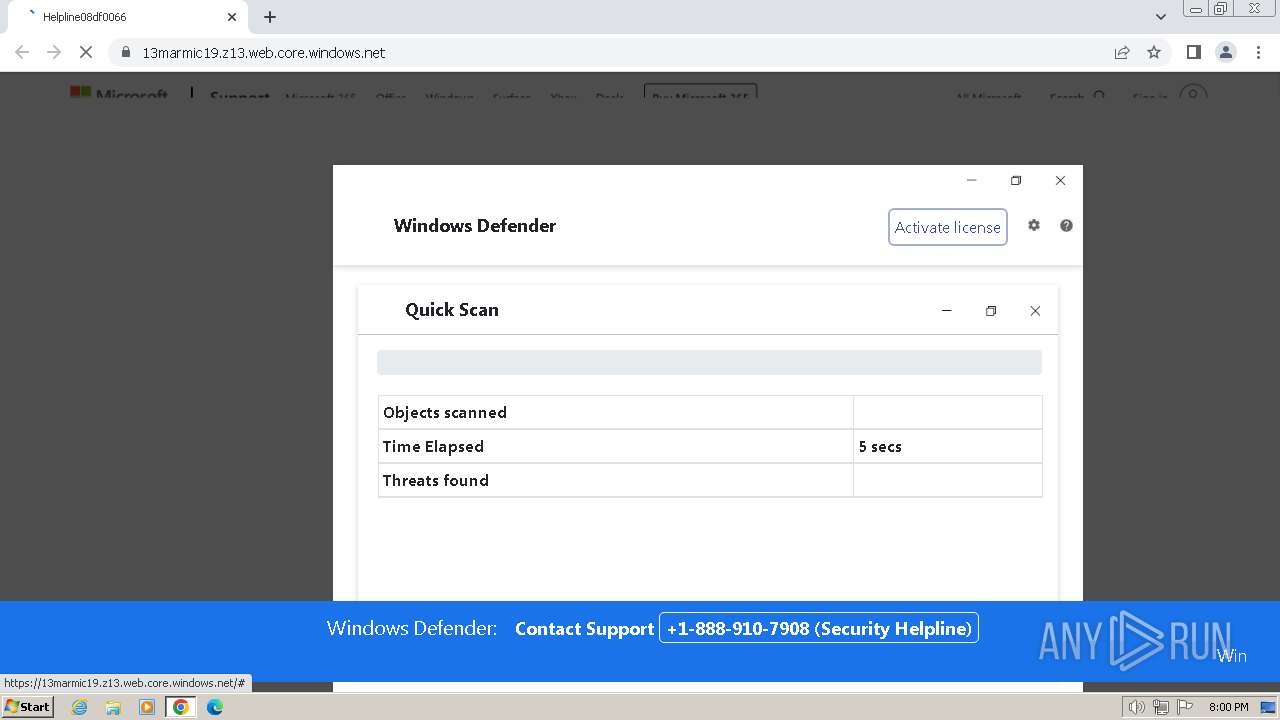Screen dimensions: 1280x720
Task: Go back in Chrome browser
Action: pyautogui.click(x=22, y=53)
